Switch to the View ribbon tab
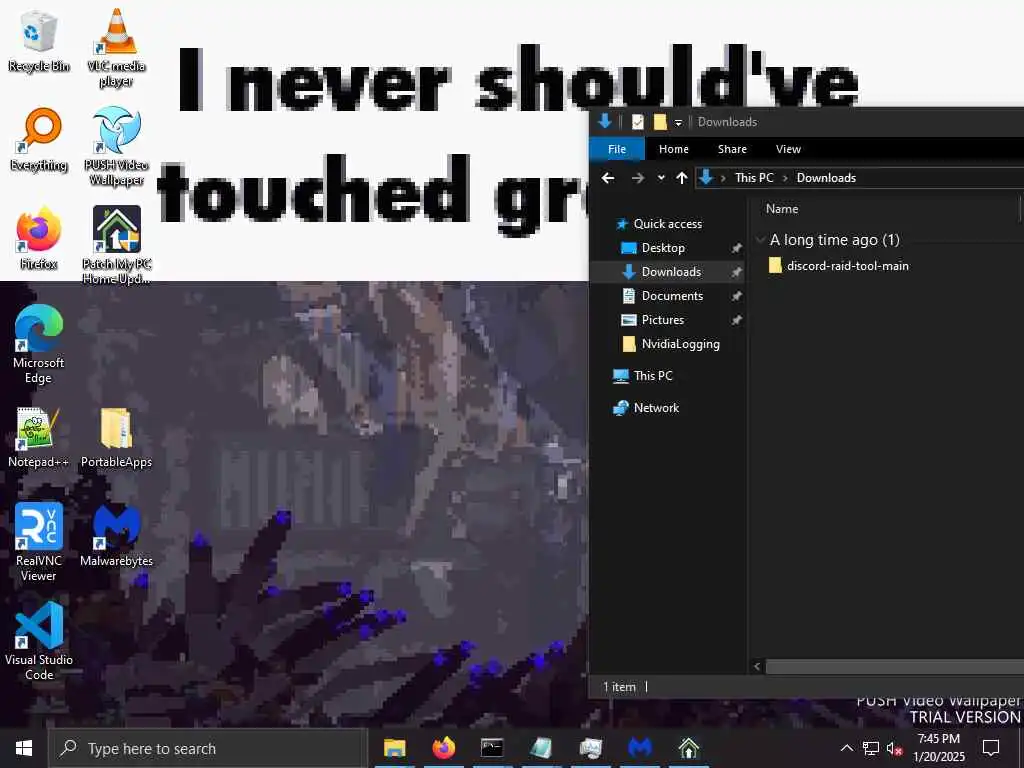 [788, 149]
